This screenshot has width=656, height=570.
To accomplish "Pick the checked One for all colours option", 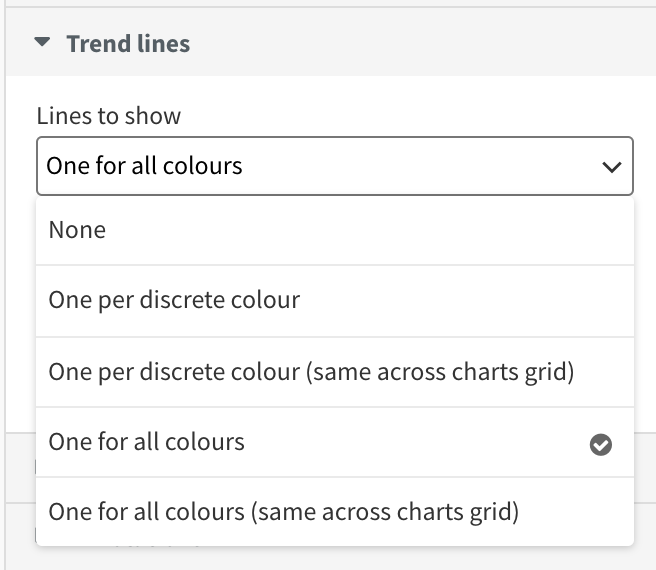I will pos(335,442).
